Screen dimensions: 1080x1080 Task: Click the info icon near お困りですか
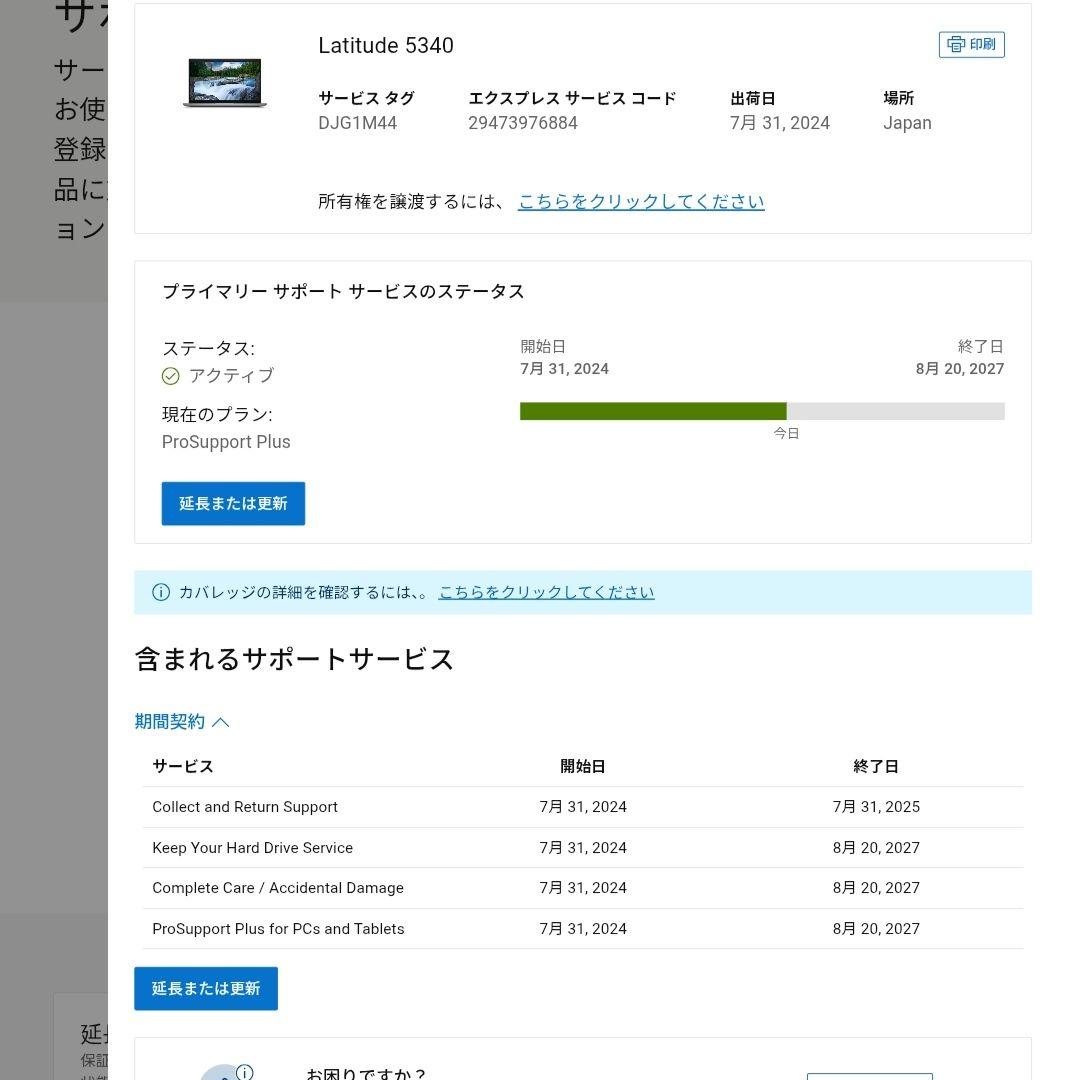point(245,1072)
